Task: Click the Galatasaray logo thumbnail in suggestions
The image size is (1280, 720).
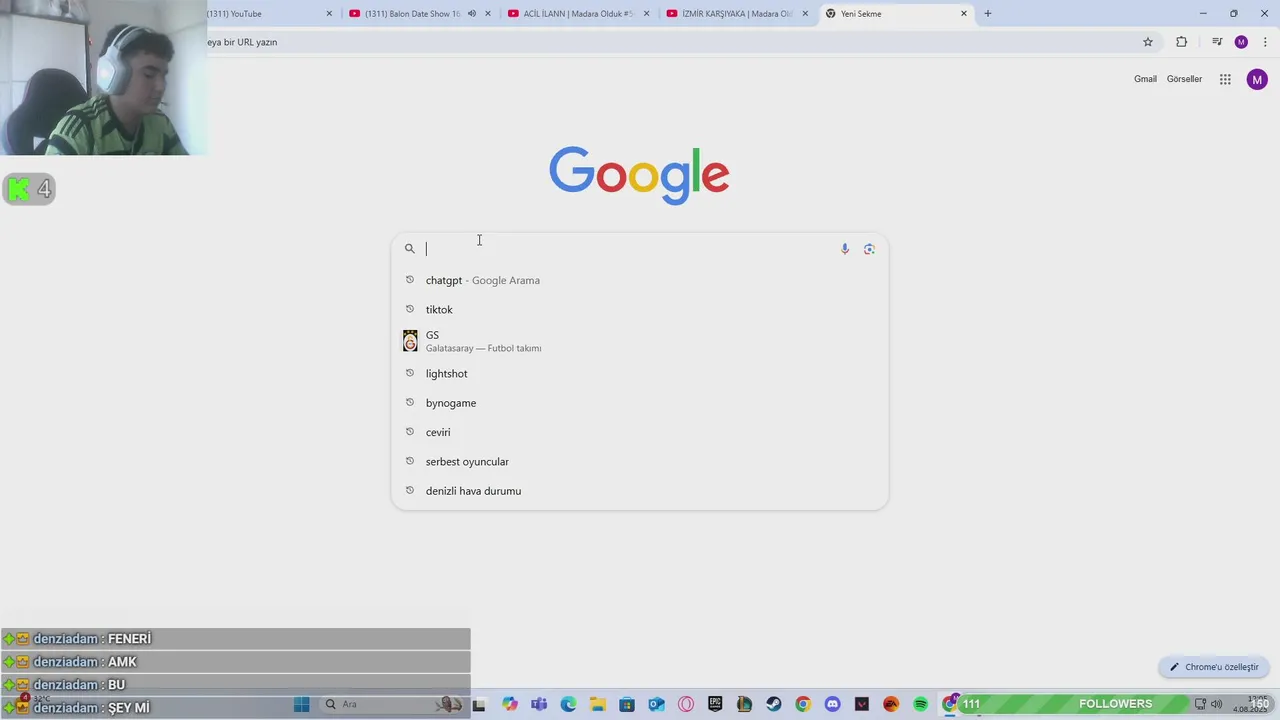Action: pos(410,341)
